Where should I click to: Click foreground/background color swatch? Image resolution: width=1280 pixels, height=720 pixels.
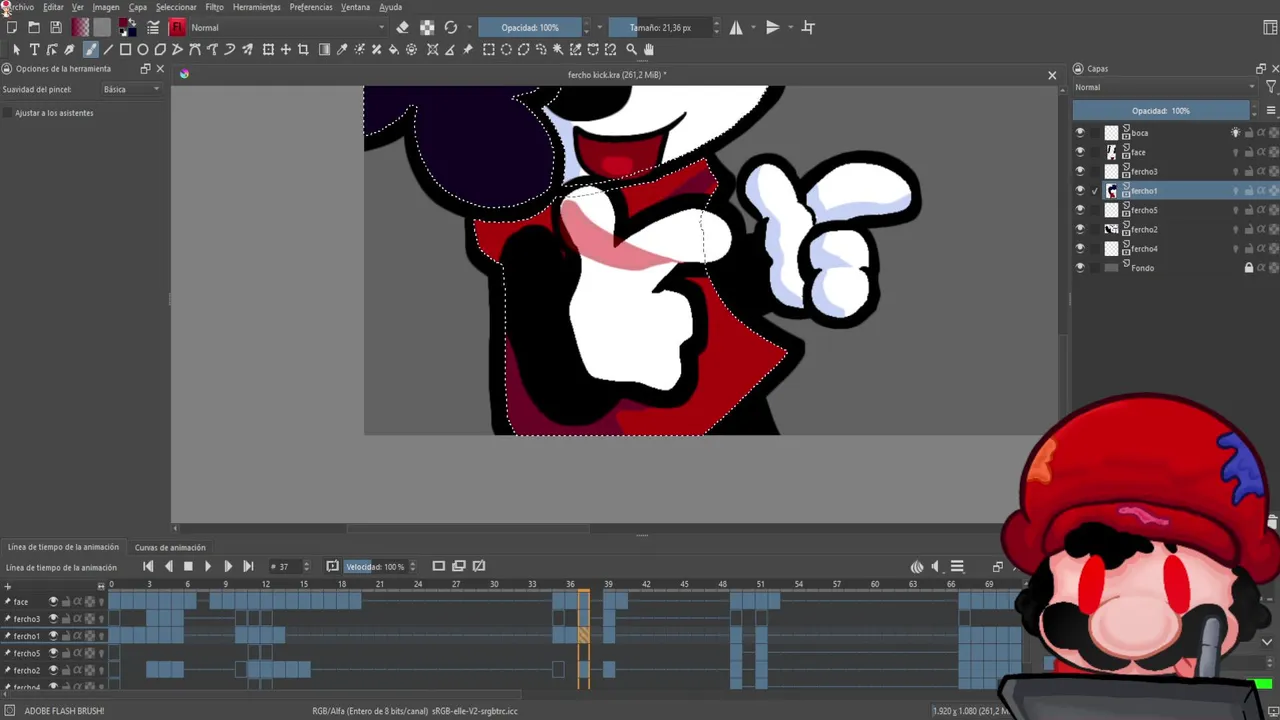click(128, 28)
